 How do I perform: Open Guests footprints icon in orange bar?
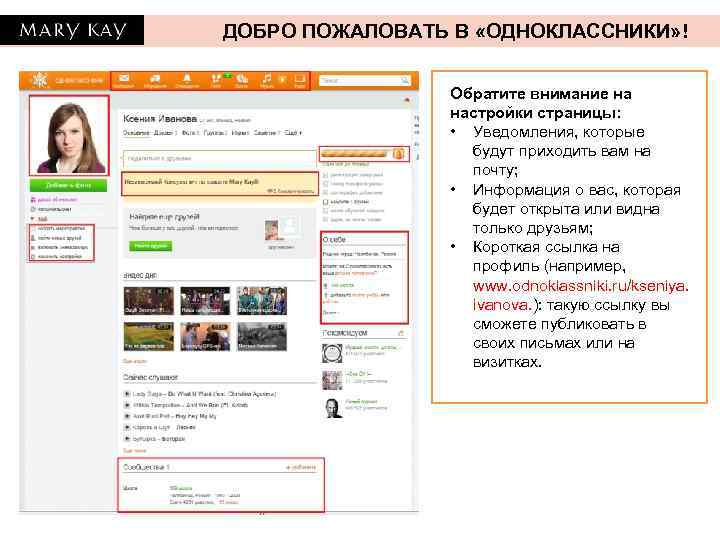click(216, 78)
